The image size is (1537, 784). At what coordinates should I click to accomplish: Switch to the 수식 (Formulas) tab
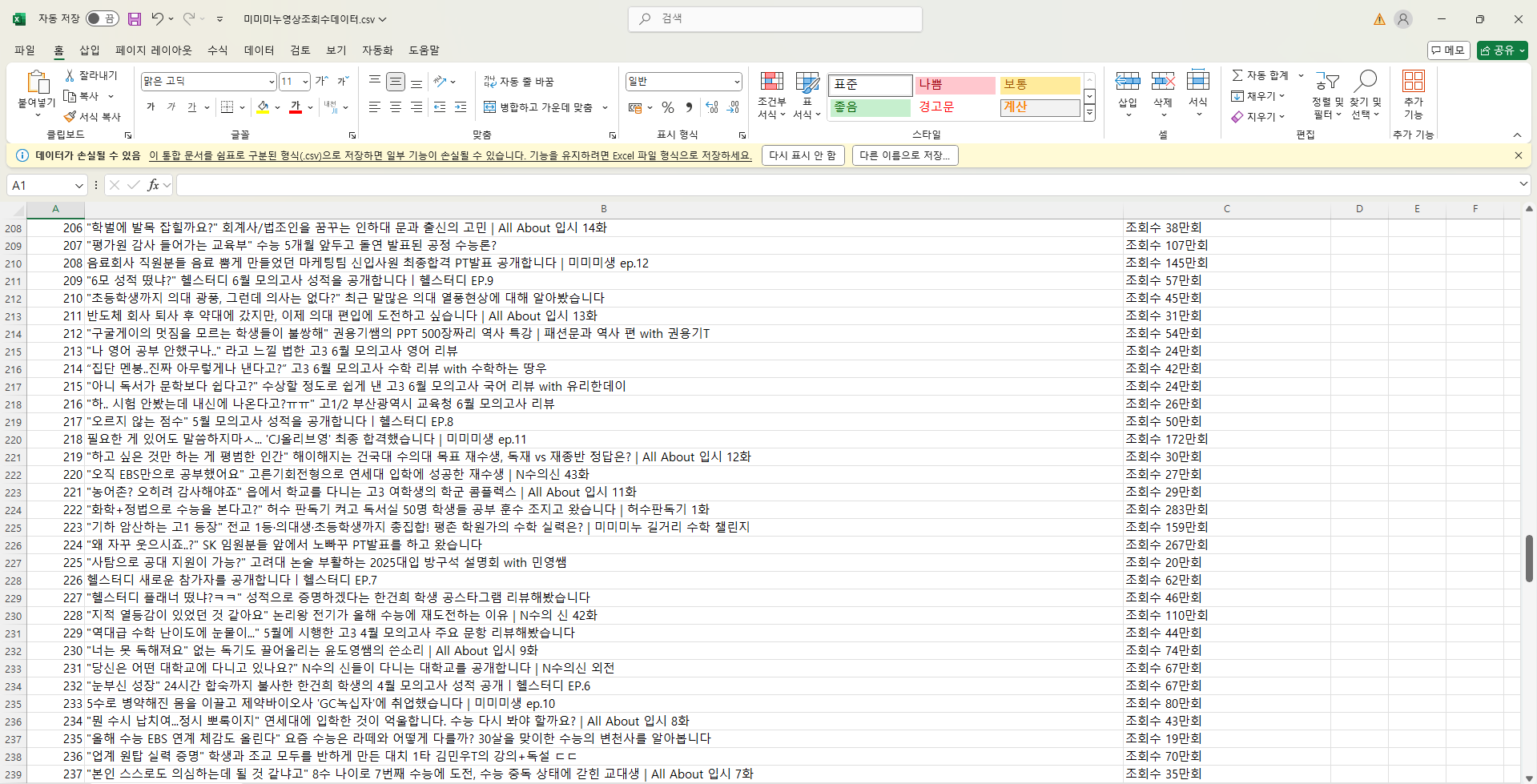(x=218, y=50)
